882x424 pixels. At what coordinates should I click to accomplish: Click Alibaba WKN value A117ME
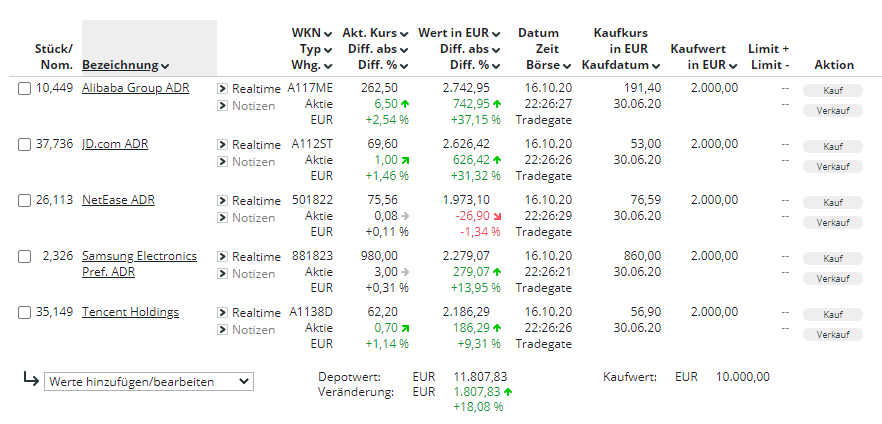pos(310,88)
